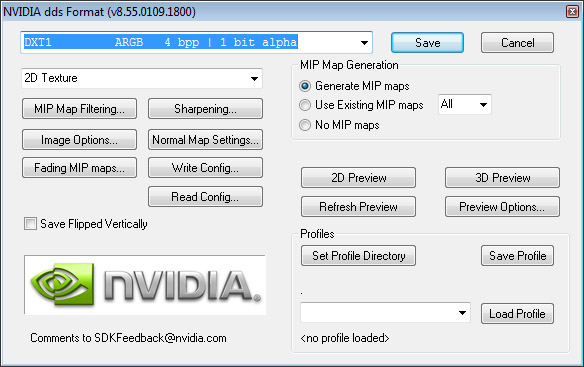Open Preview Options dialog
This screenshot has width=584, height=367.
(x=502, y=206)
